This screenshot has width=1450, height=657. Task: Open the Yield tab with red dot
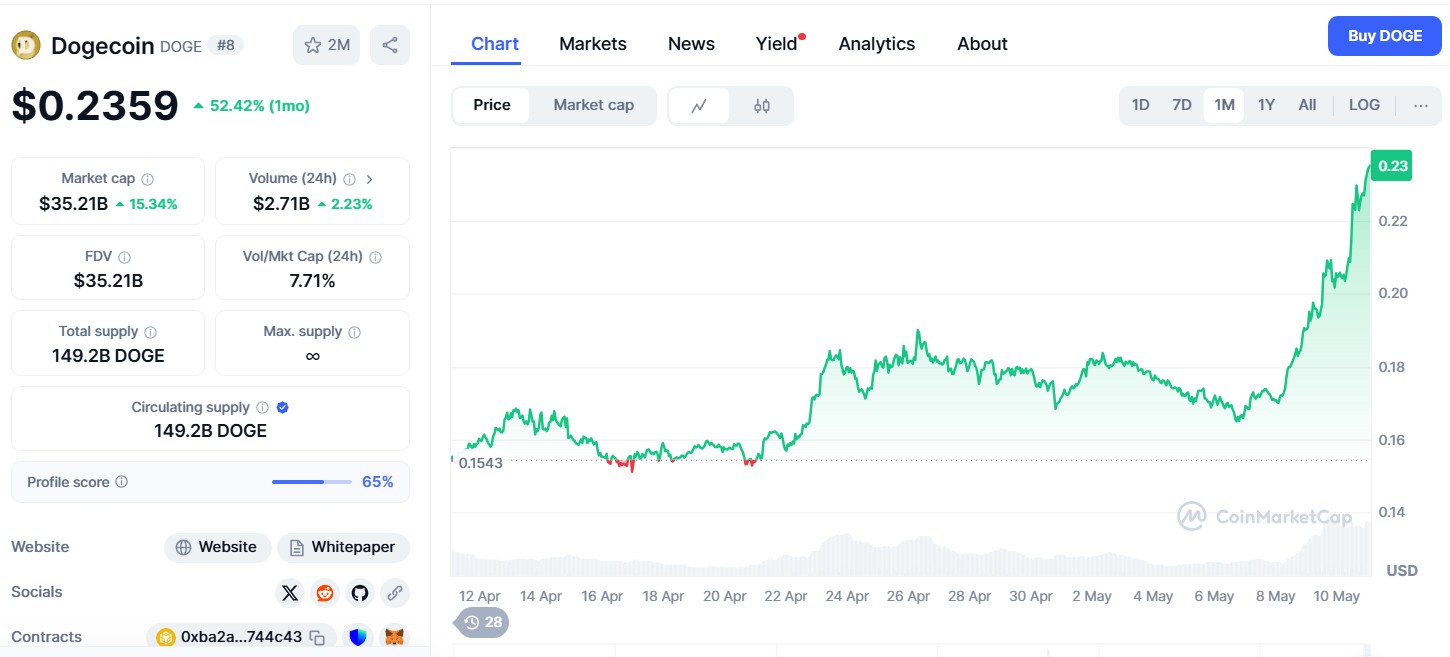[x=777, y=43]
